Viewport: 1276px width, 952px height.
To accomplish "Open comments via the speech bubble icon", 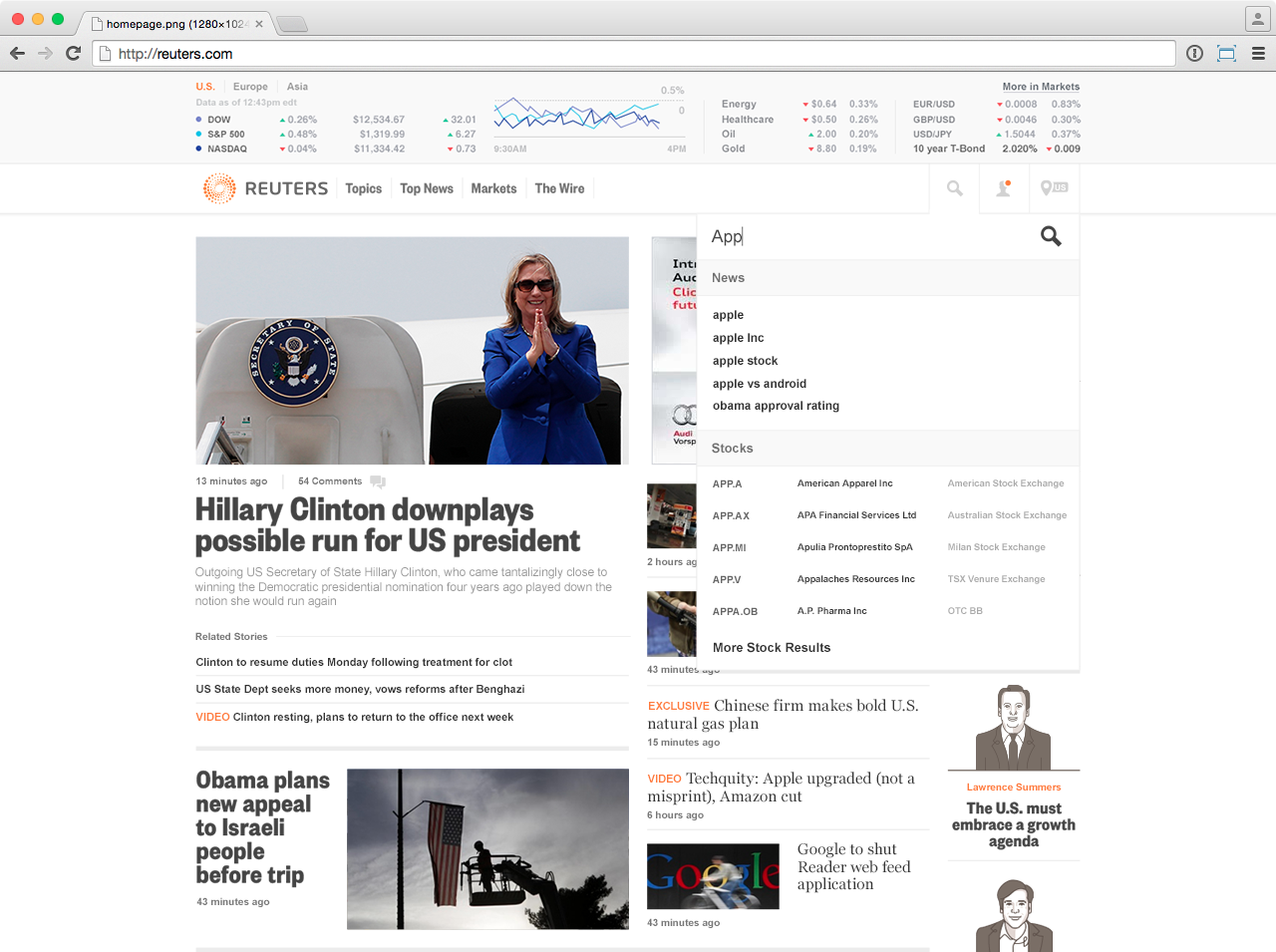I will click(377, 480).
